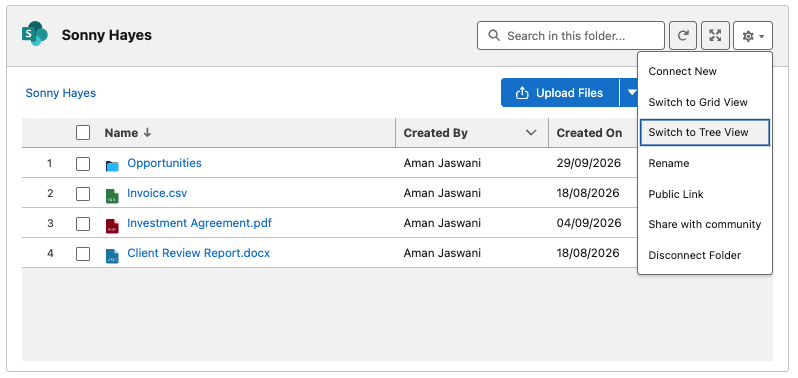Click Aman Jaswani in the Opportunities row
The image size is (798, 378).
pos(442,163)
